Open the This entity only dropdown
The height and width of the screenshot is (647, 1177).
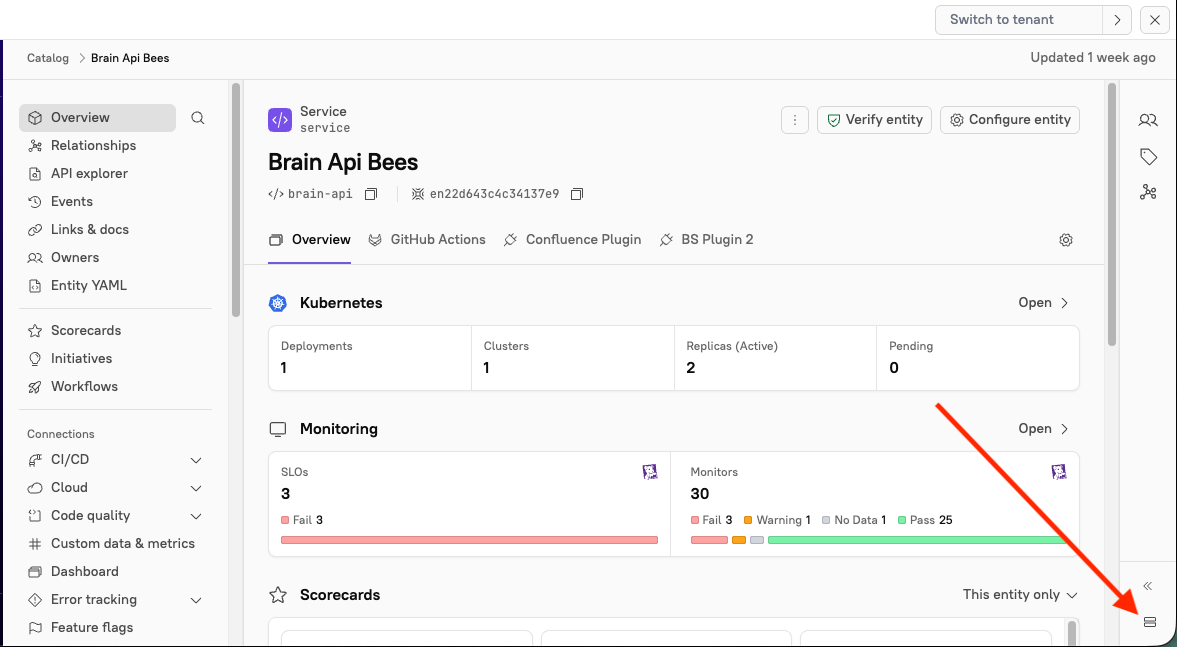pos(1020,595)
